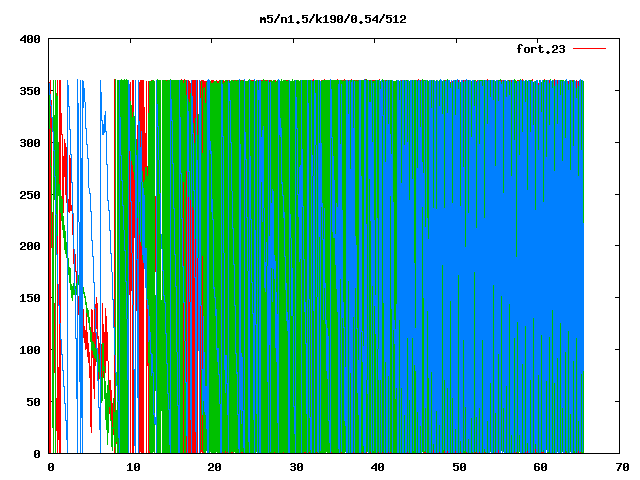Click the red legend line sample

589,49
